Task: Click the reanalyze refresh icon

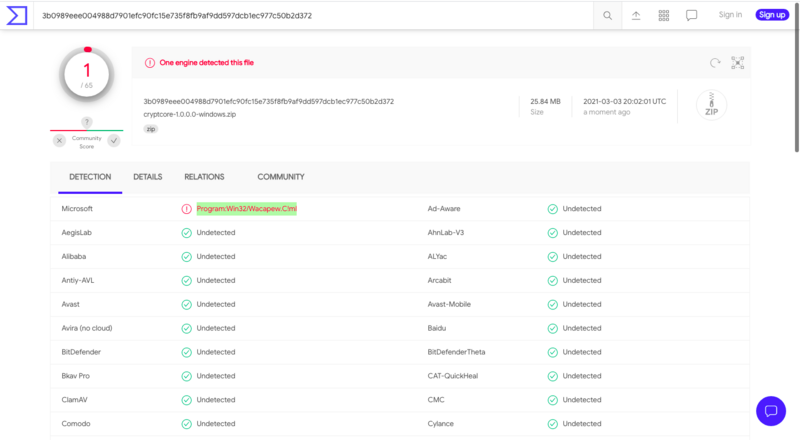Action: (x=715, y=63)
